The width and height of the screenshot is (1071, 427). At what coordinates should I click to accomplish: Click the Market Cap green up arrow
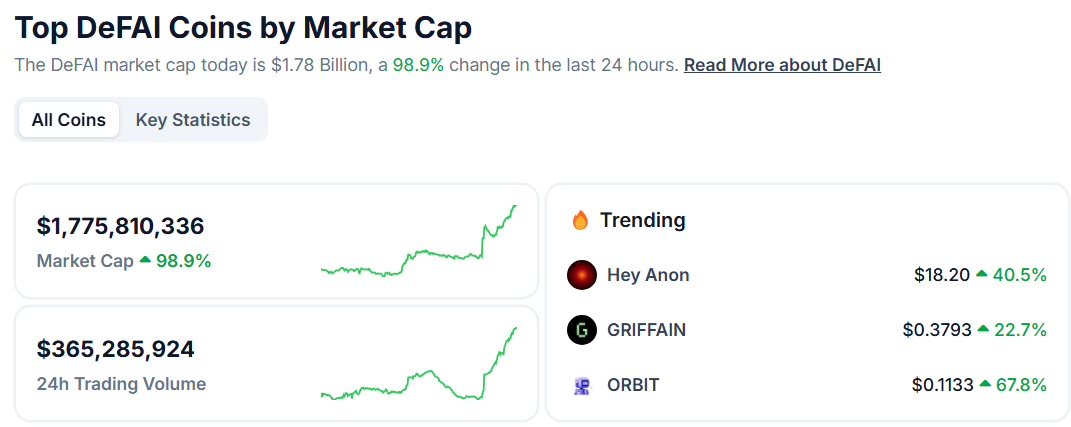(145, 261)
